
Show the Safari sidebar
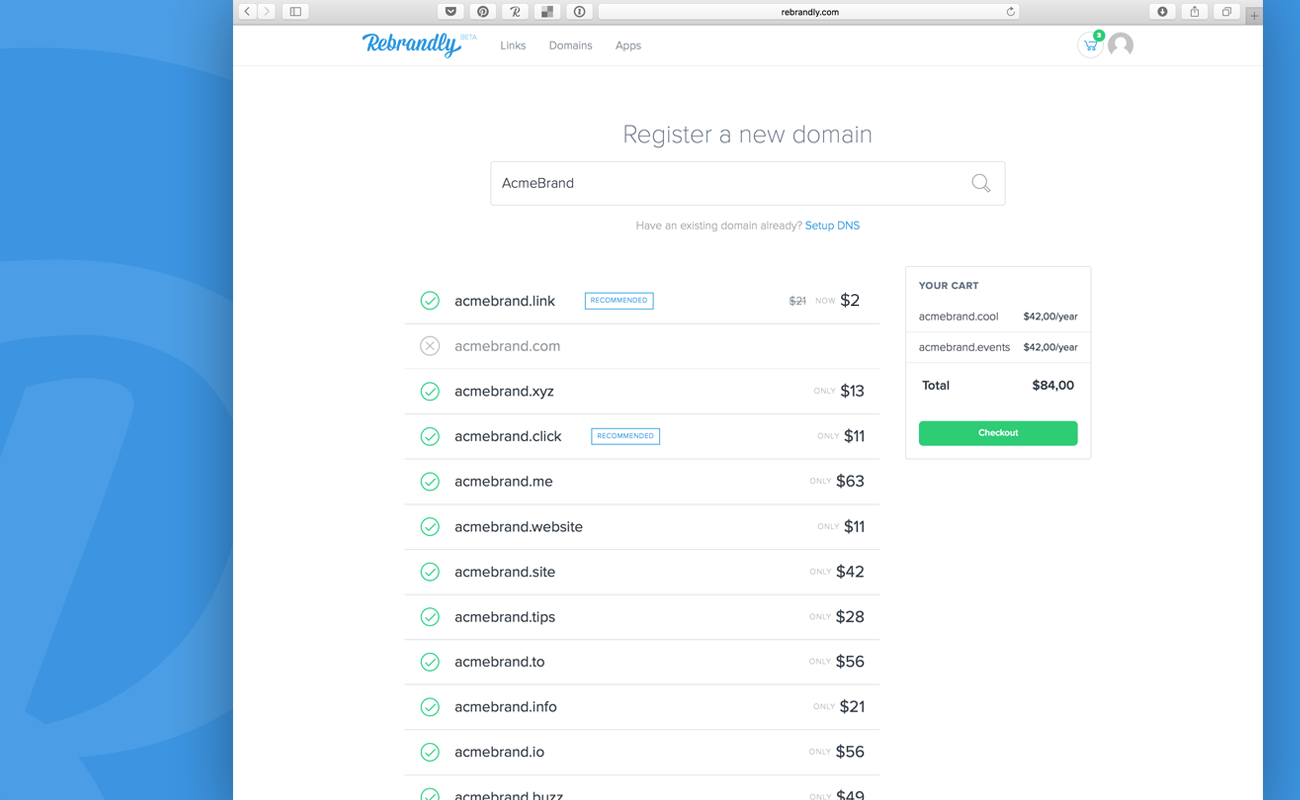295,12
